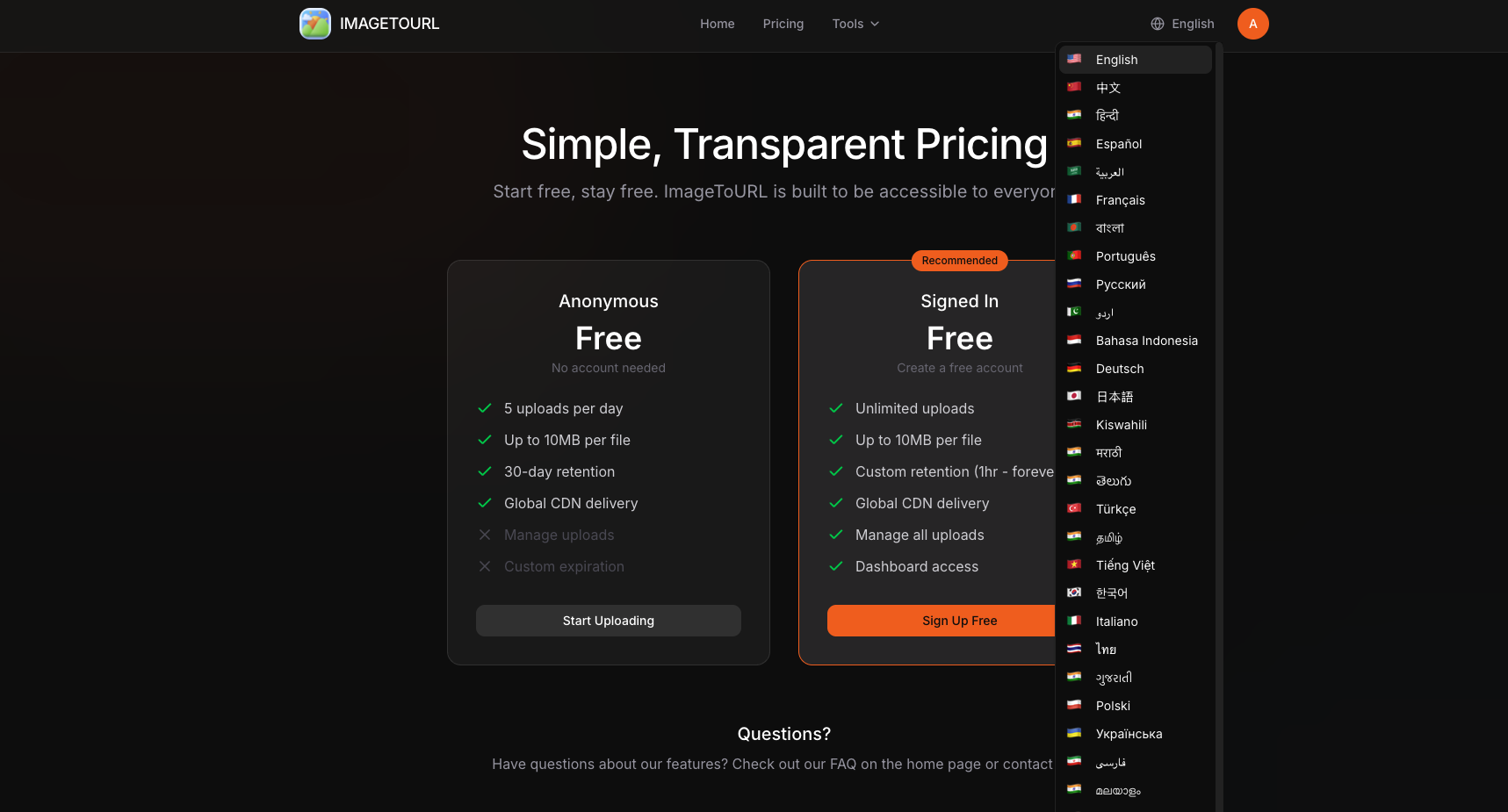Image resolution: width=1508 pixels, height=812 pixels.
Task: Open the orange user avatar
Action: coord(1252,24)
